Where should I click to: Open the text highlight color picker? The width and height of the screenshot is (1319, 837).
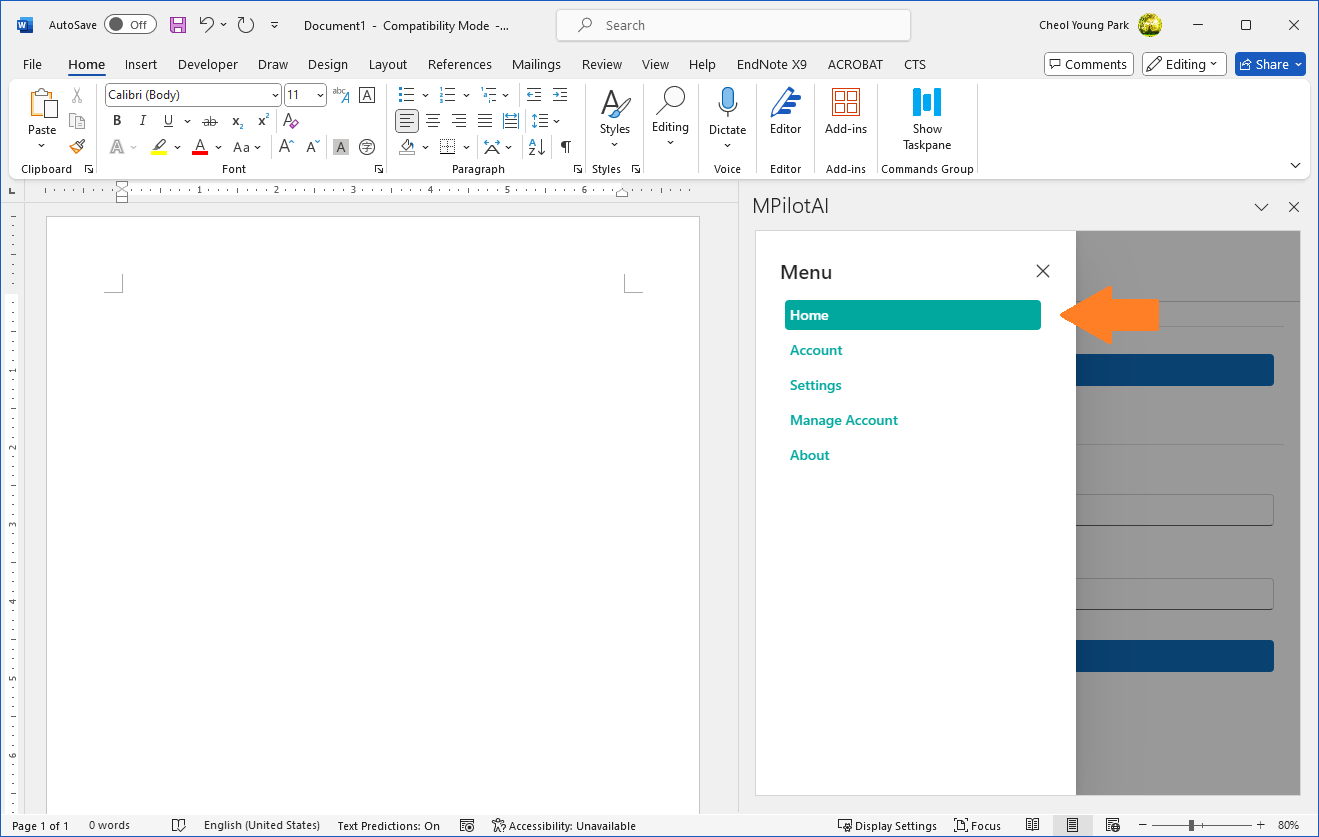(177, 147)
